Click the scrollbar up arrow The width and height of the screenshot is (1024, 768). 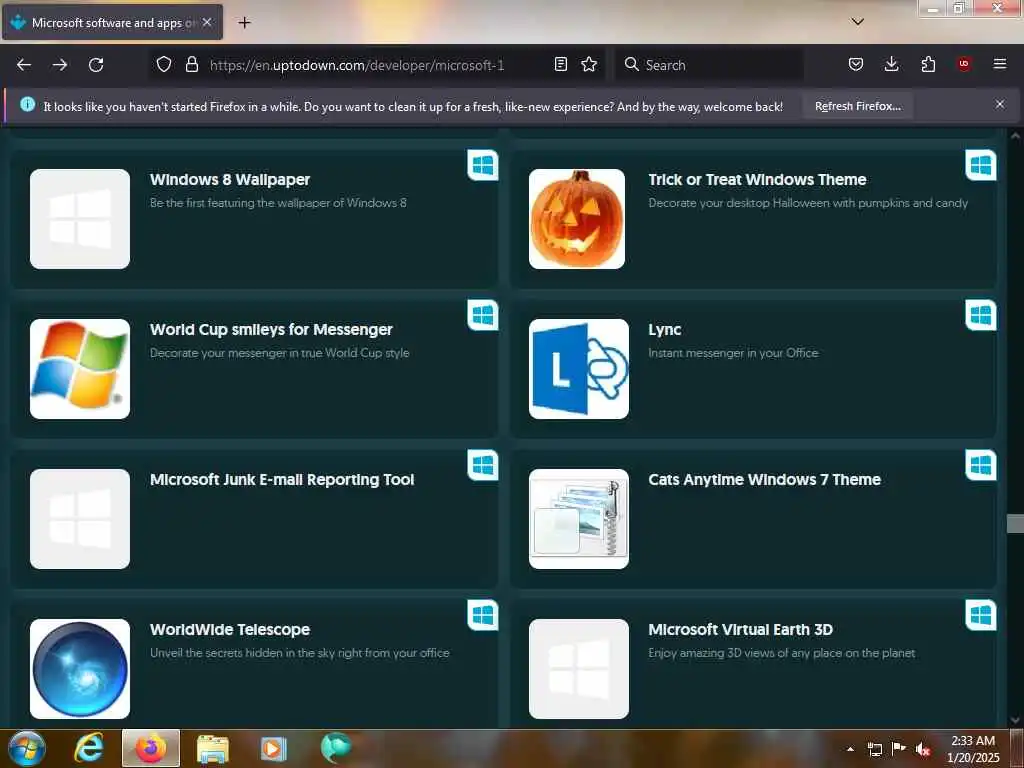(x=1015, y=136)
